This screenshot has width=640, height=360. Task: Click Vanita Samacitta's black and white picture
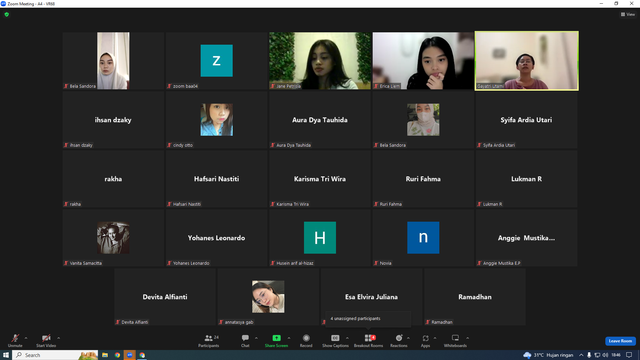(113, 238)
